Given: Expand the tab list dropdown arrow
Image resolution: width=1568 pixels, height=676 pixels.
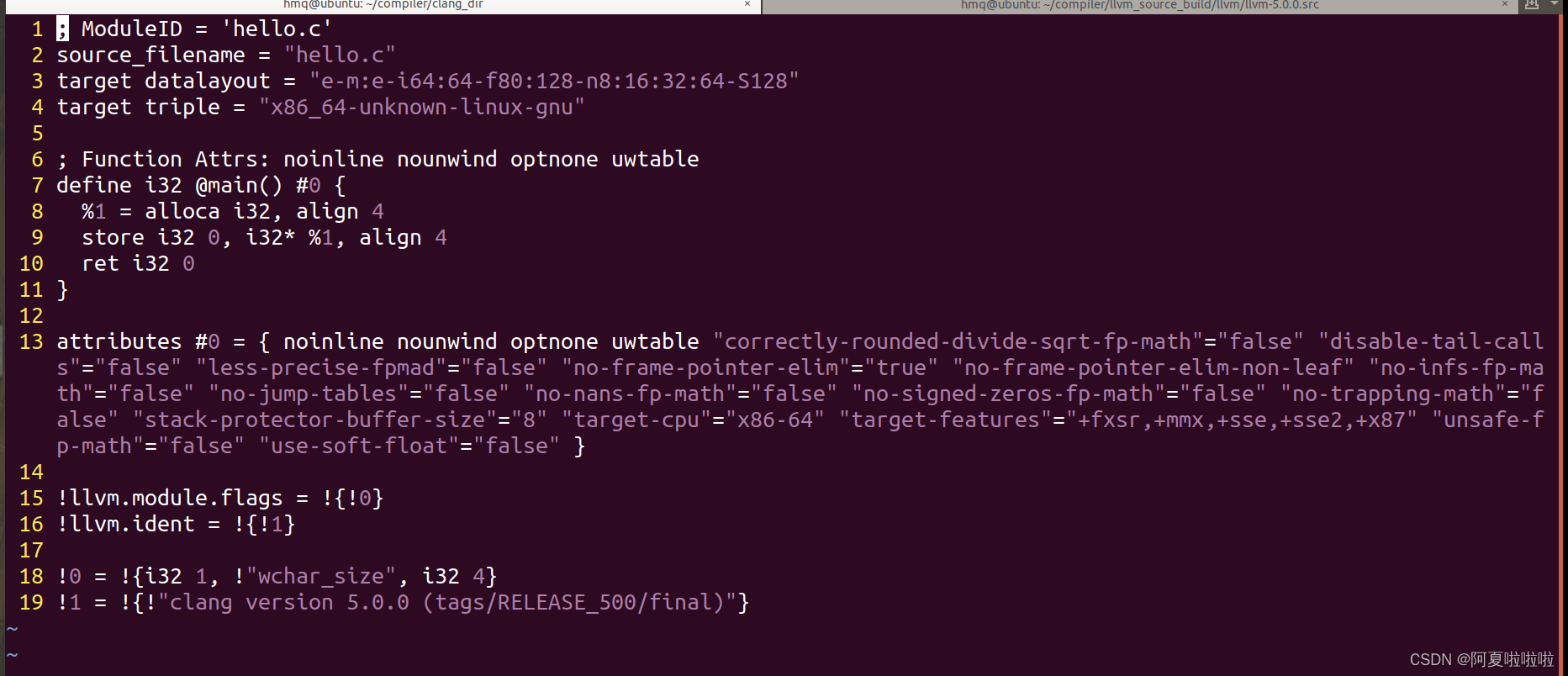Looking at the screenshot, I should (1555, 4).
